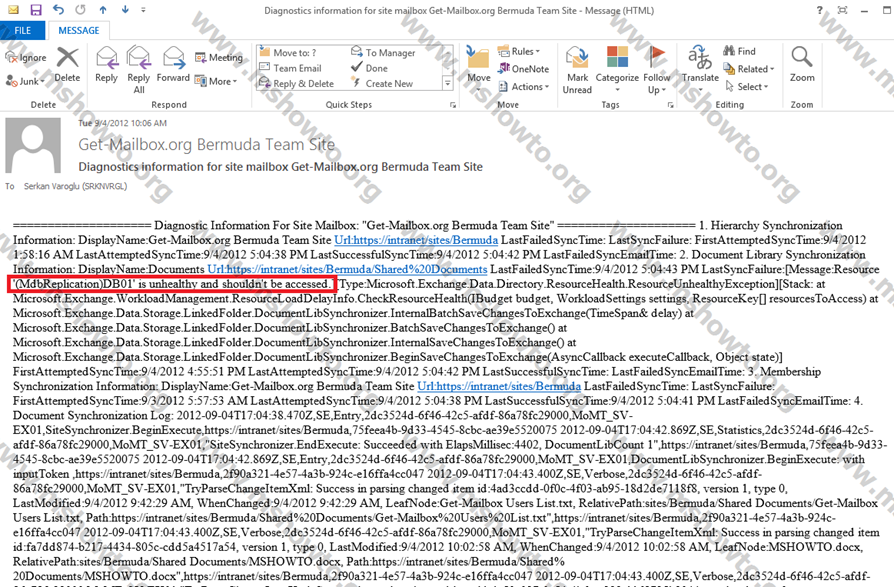Click the recipient Serkan Varoglu (SRKNVRGL)
This screenshot has height=587, width=894.
pyautogui.click(x=75, y=186)
